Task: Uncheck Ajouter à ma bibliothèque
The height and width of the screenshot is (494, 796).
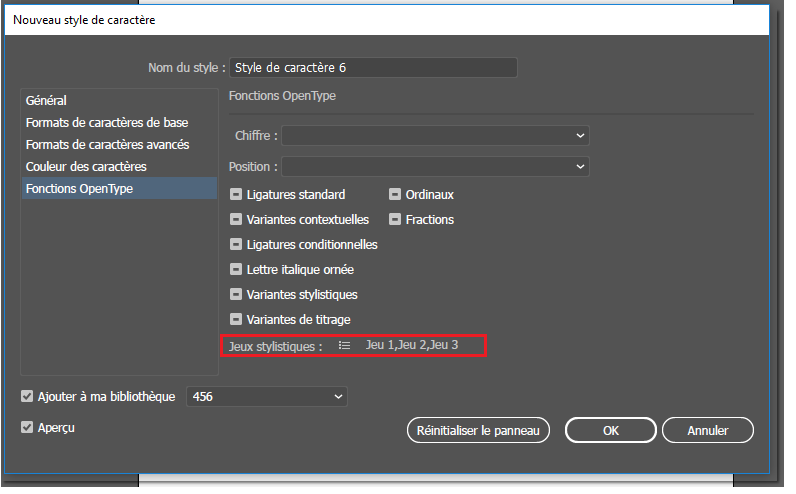Action: pos(27,397)
